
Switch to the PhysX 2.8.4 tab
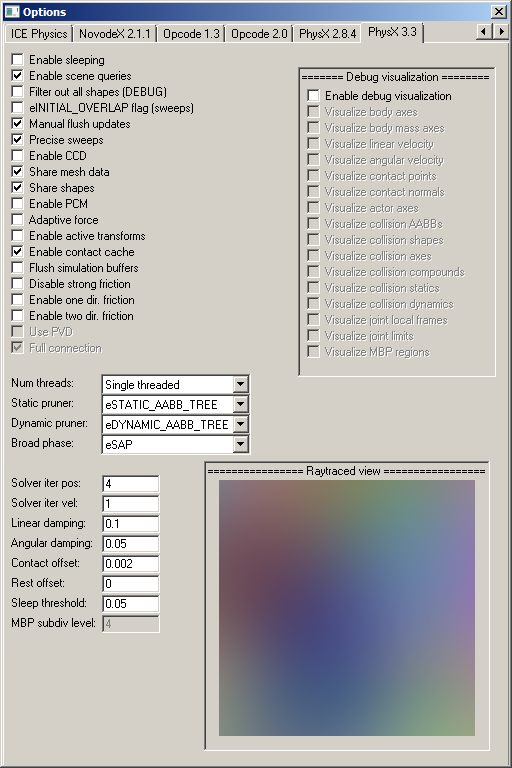click(x=327, y=34)
